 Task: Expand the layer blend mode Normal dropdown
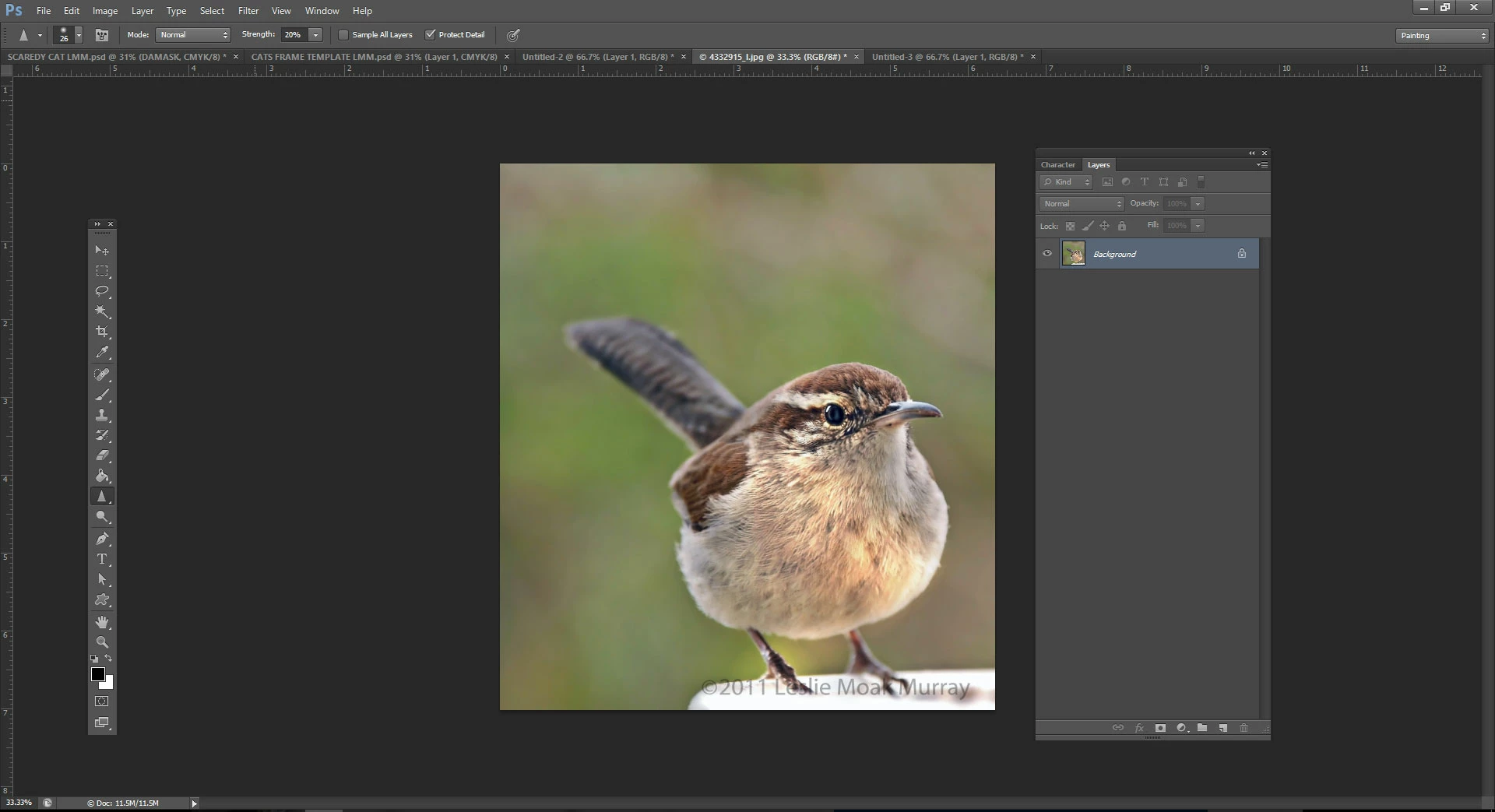[1082, 204]
